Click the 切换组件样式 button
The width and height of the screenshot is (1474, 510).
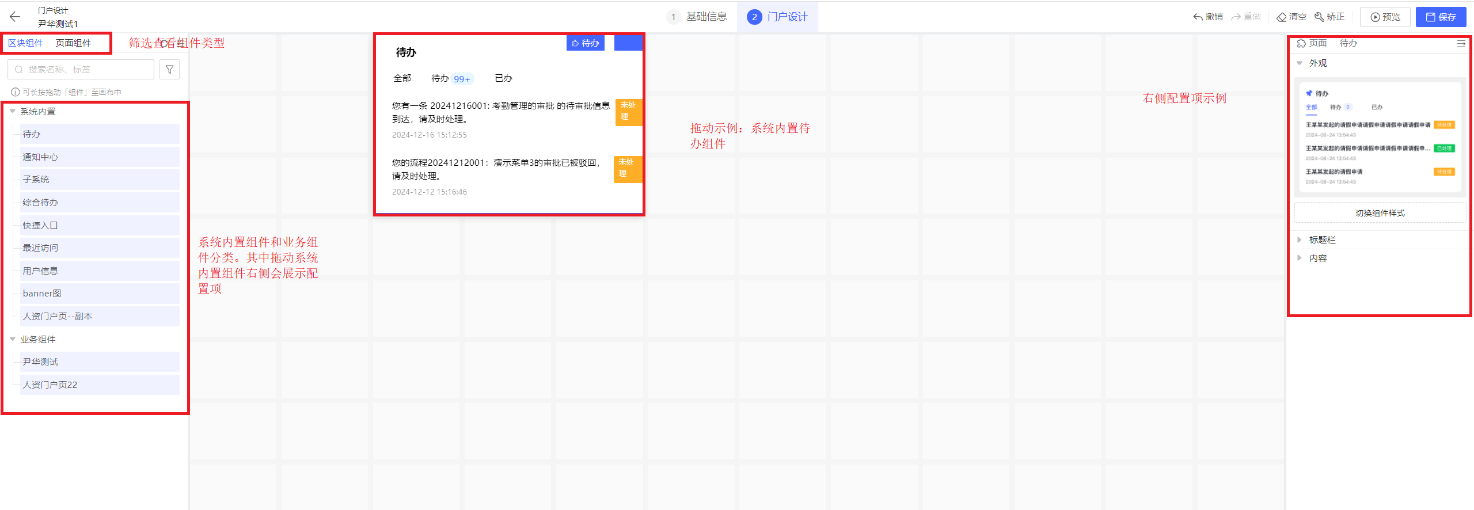click(x=1380, y=213)
